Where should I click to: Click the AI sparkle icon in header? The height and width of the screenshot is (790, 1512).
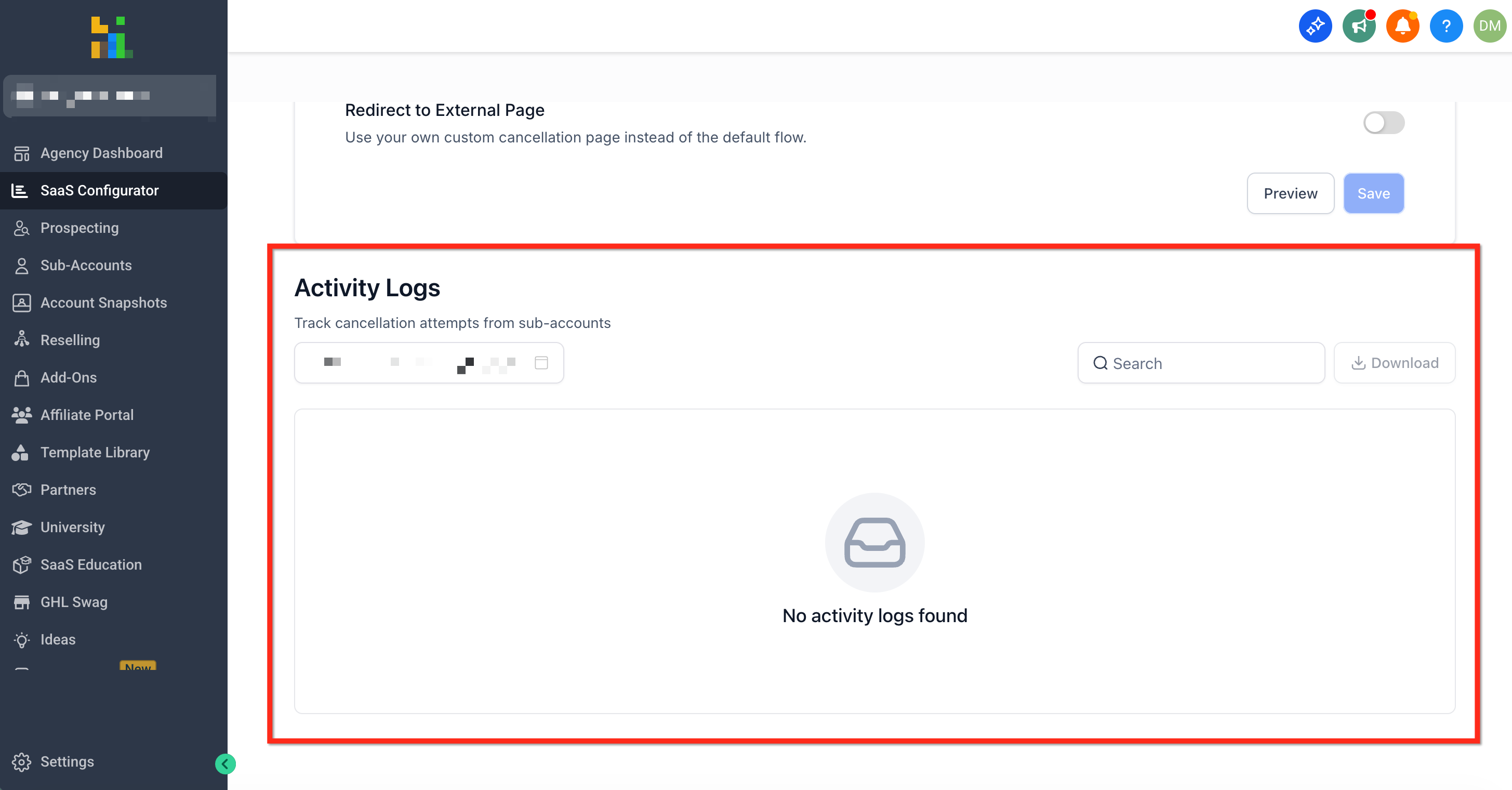[1315, 26]
